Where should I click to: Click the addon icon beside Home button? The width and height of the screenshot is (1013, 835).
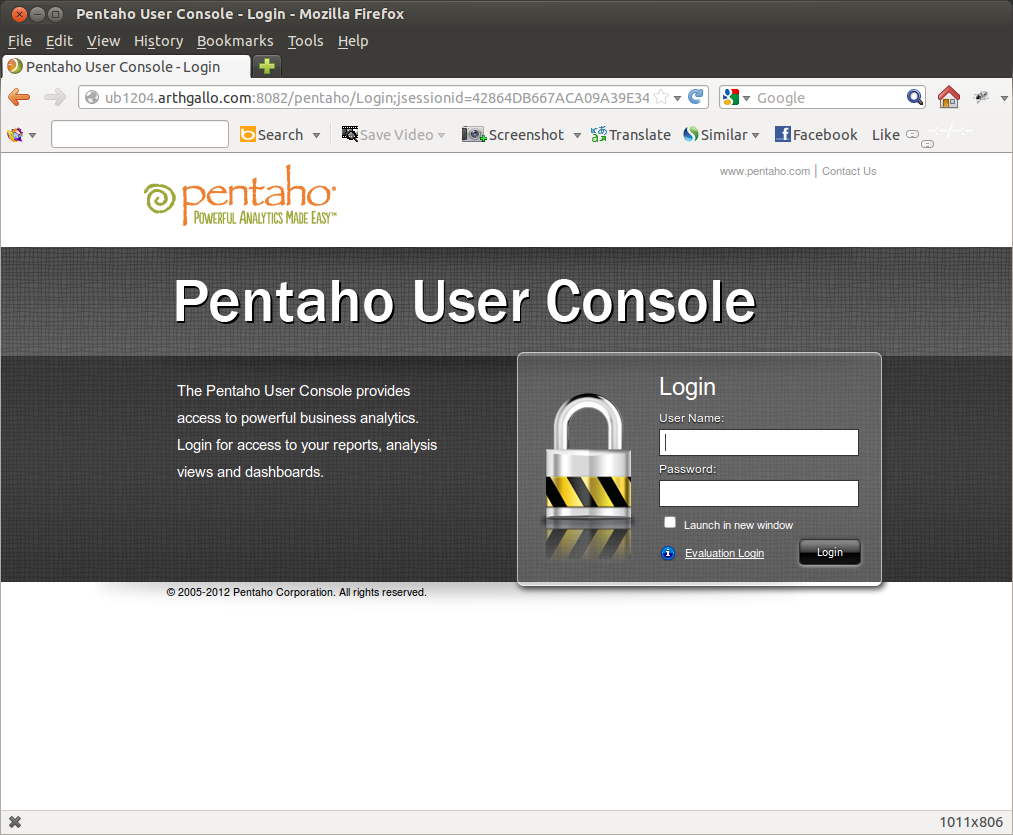pos(982,98)
